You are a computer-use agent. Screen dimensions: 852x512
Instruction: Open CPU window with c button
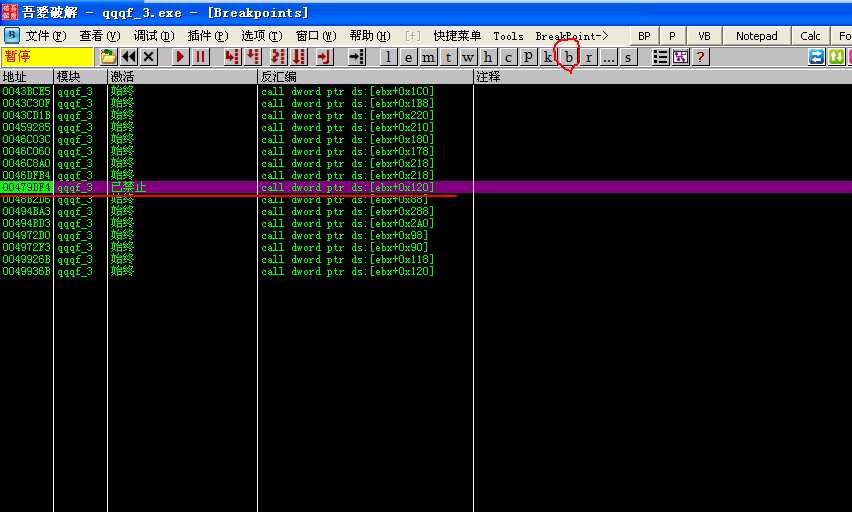click(508, 57)
